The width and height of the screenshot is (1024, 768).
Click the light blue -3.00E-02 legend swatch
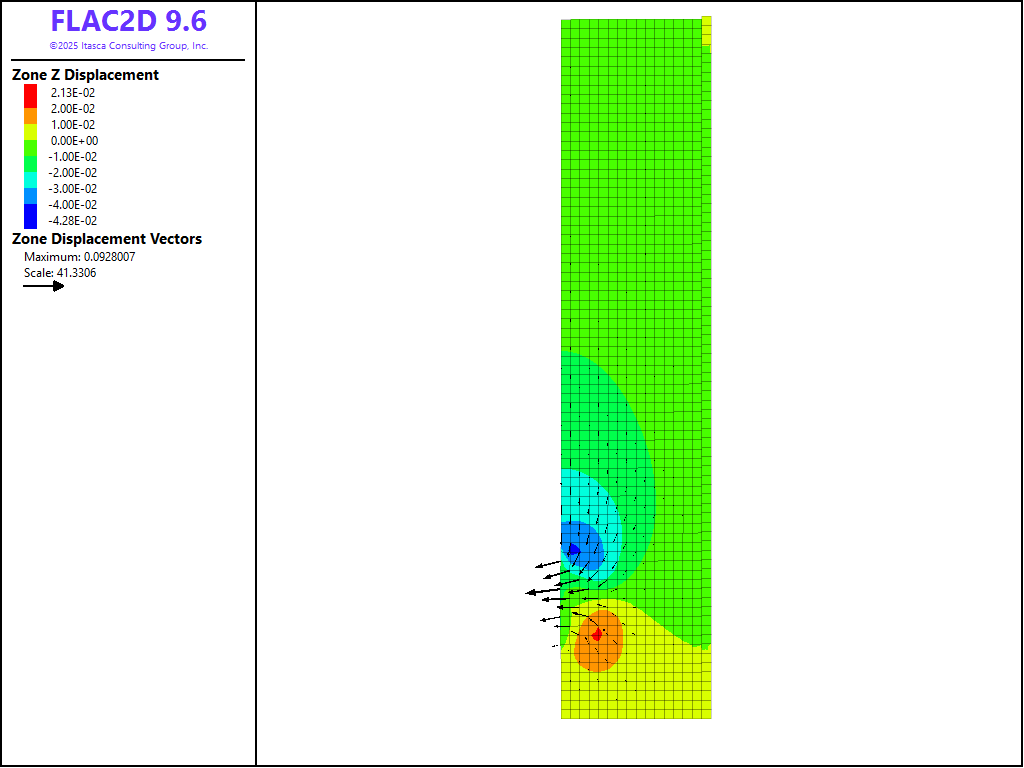click(x=31, y=189)
